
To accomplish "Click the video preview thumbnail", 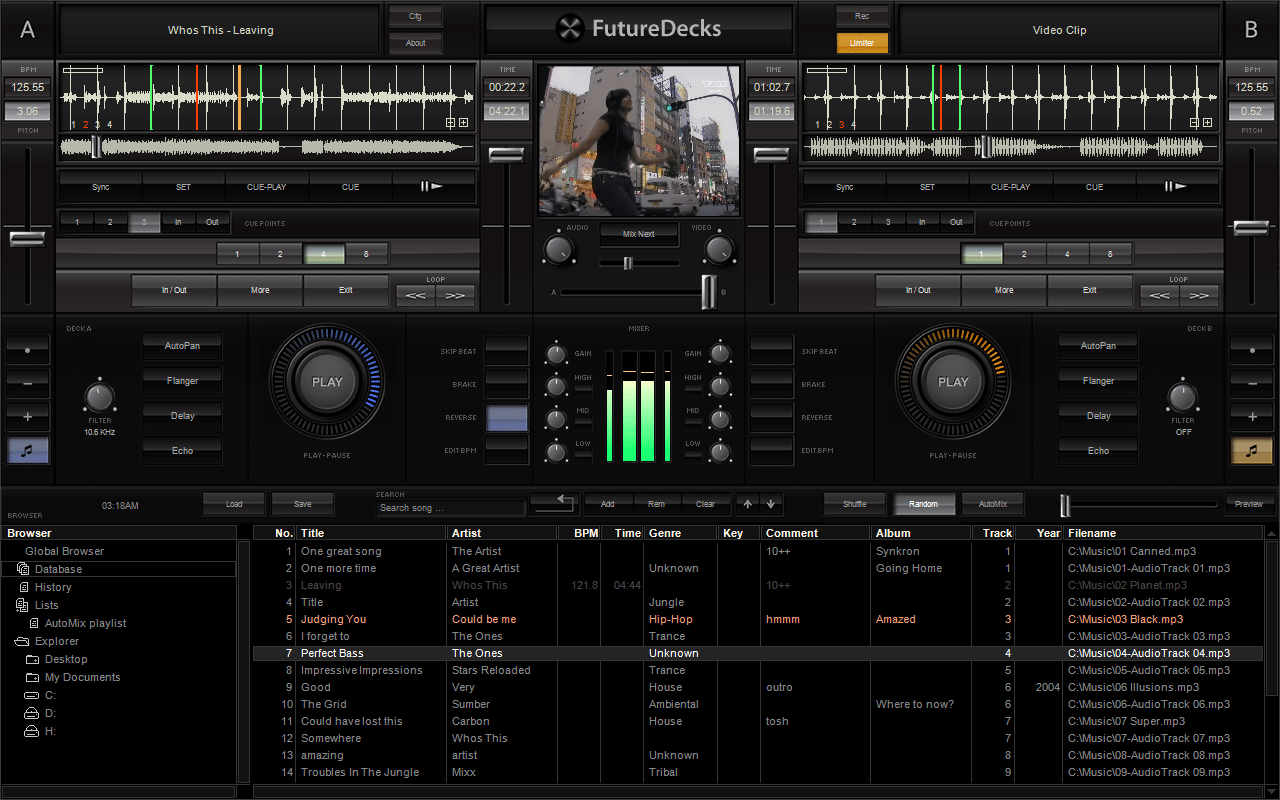I will click(x=640, y=141).
